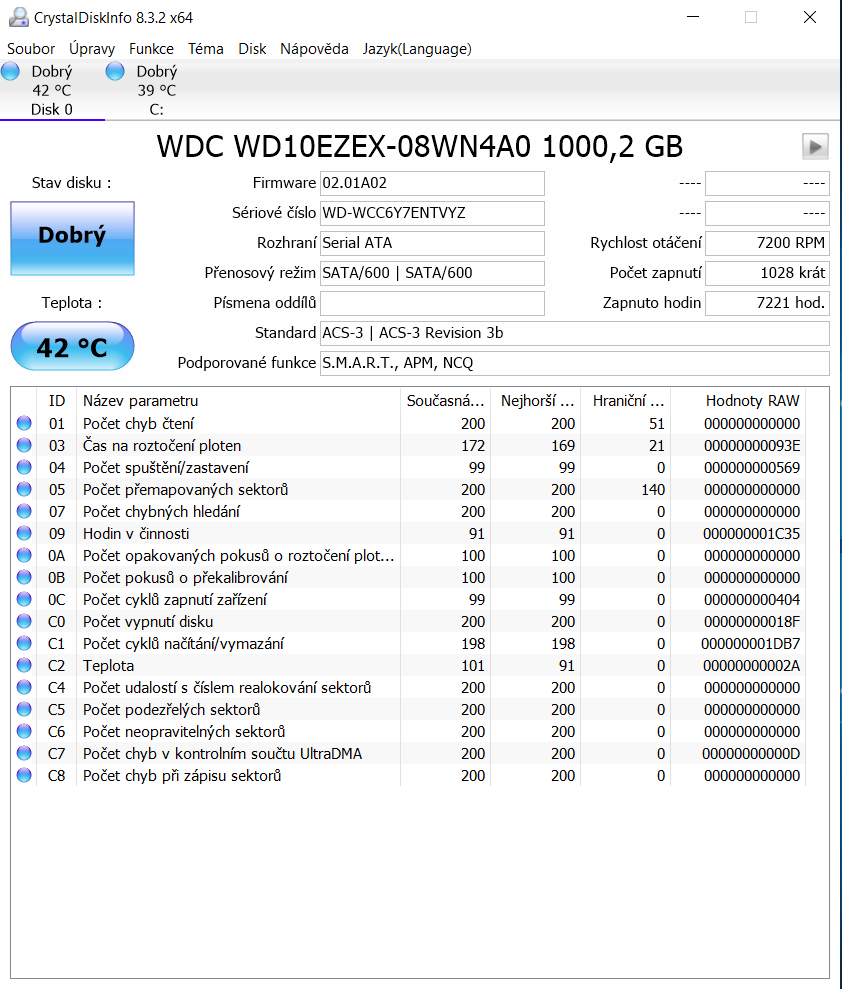The height and width of the screenshot is (989, 842).
Task: Close the CrystalDiskInfo window
Action: pos(810,17)
